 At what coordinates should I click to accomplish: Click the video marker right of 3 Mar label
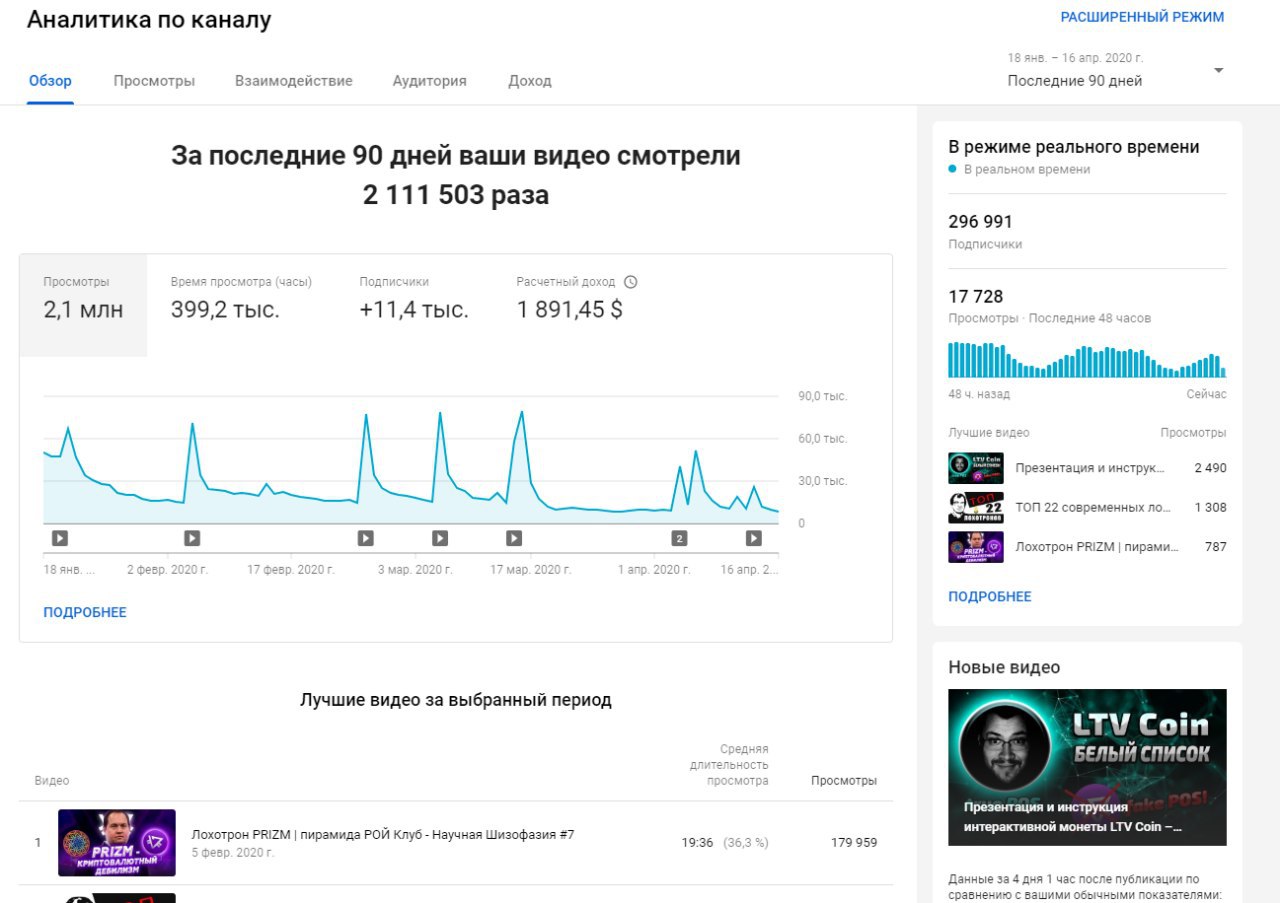pyautogui.click(x=440, y=538)
